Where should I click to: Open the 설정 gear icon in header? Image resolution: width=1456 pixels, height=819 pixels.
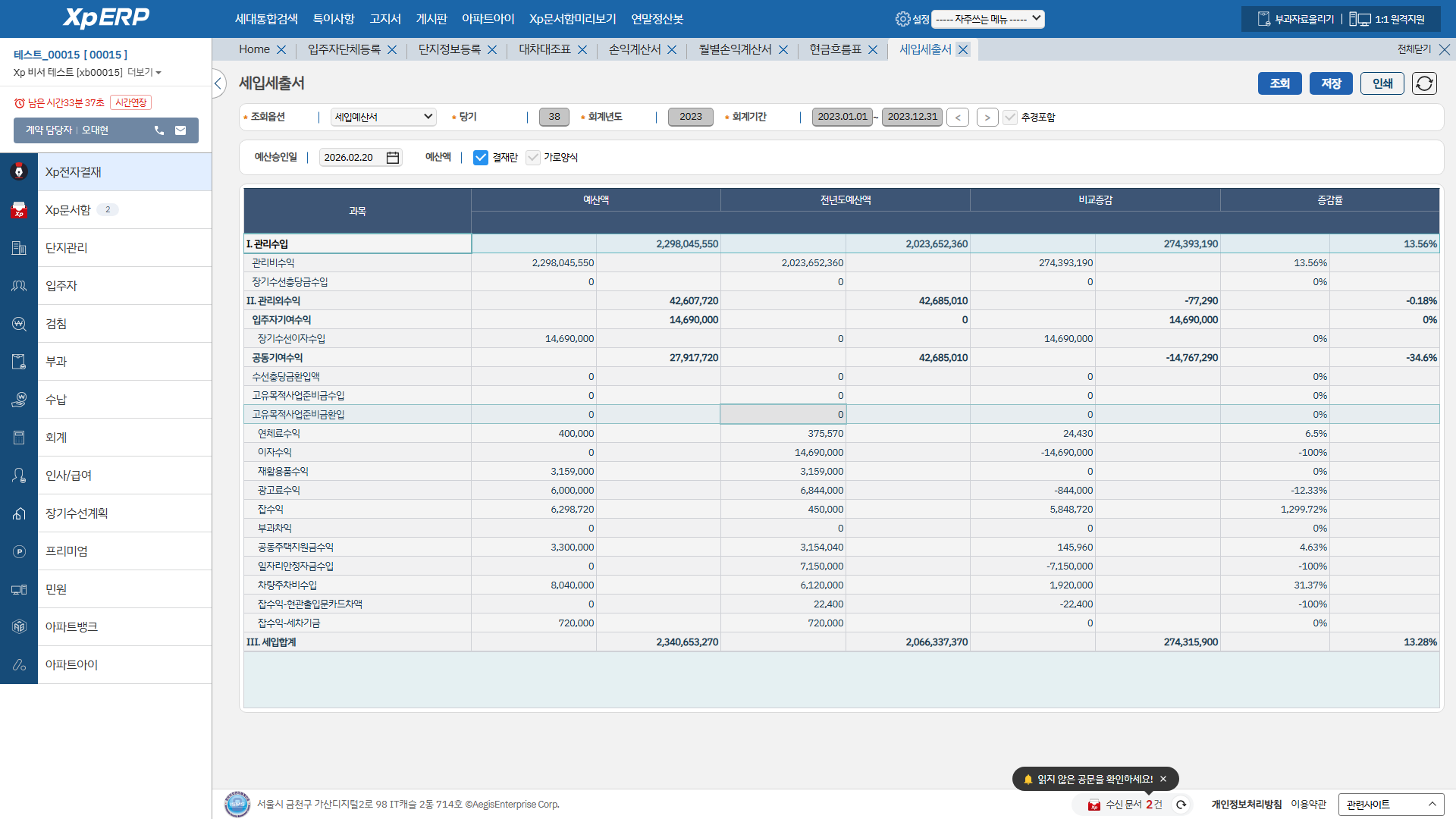tap(902, 19)
